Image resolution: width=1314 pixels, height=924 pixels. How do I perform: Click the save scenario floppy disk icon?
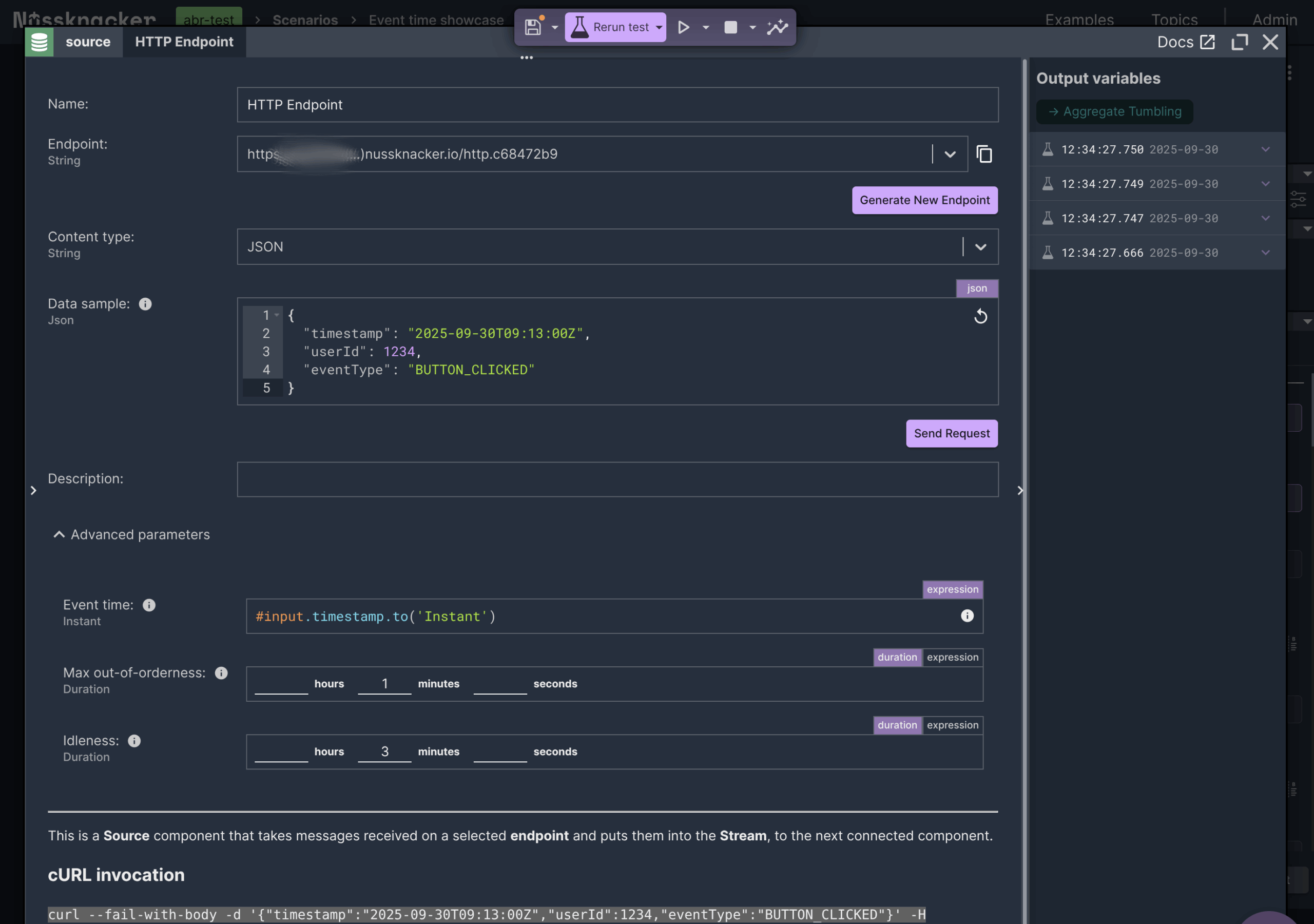(533, 27)
